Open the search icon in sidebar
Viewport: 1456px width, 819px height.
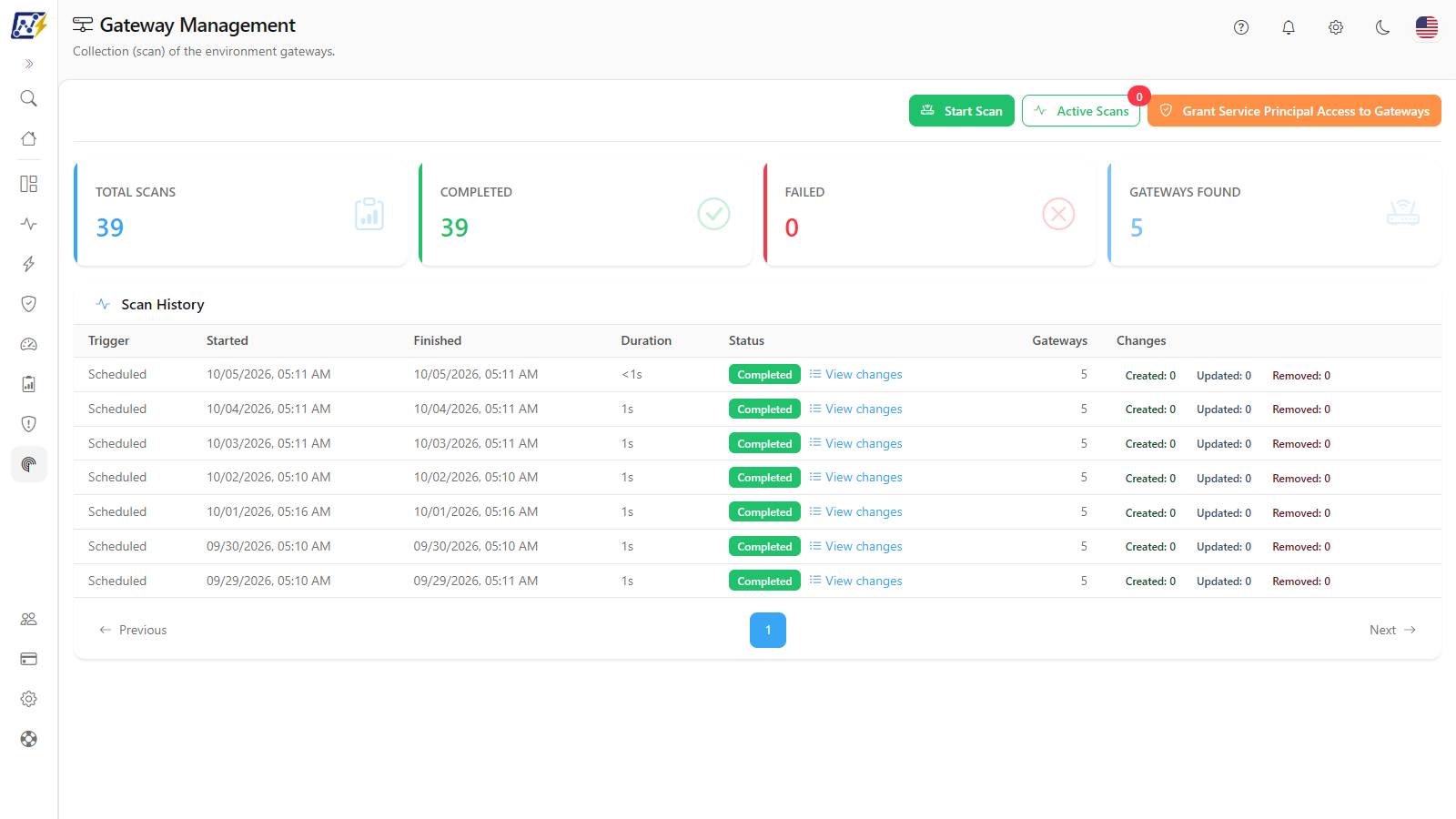tap(29, 98)
